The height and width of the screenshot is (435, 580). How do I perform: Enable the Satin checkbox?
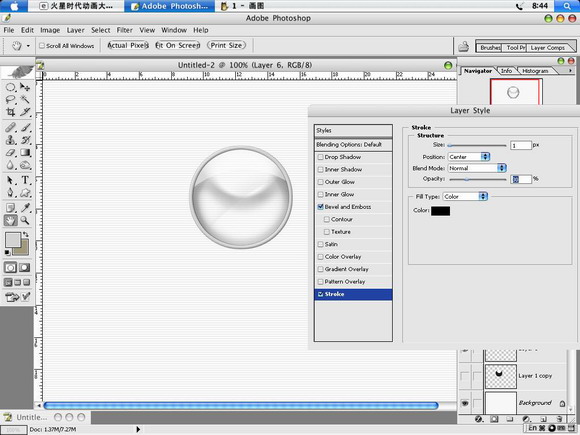pos(321,244)
